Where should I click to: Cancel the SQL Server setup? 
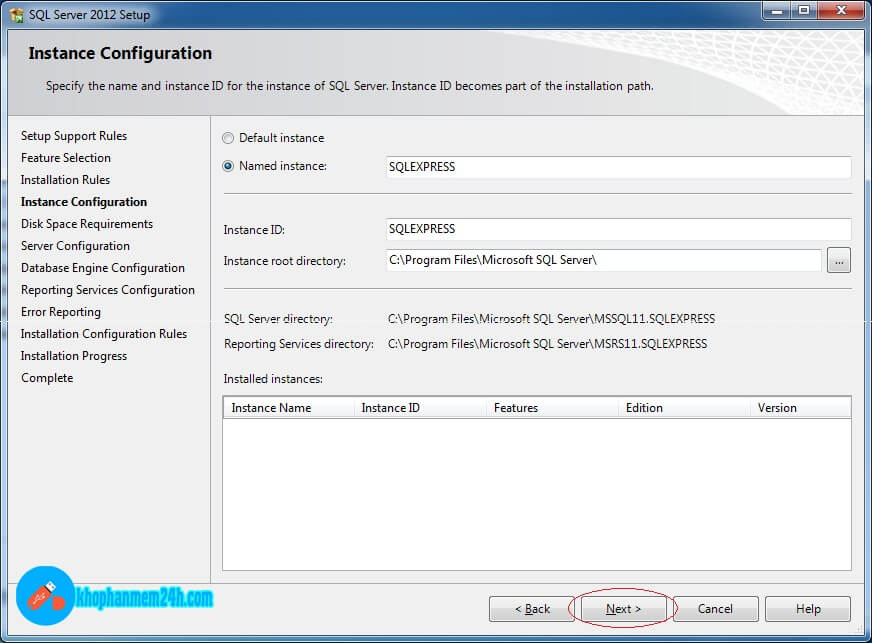[x=715, y=609]
